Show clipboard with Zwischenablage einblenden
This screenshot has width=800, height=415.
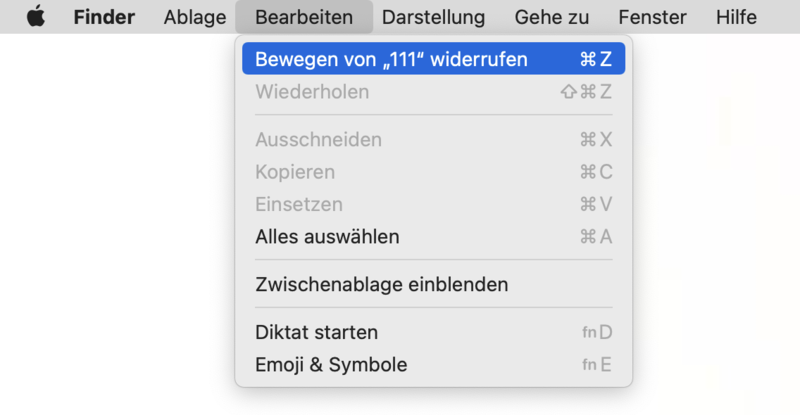tap(381, 284)
